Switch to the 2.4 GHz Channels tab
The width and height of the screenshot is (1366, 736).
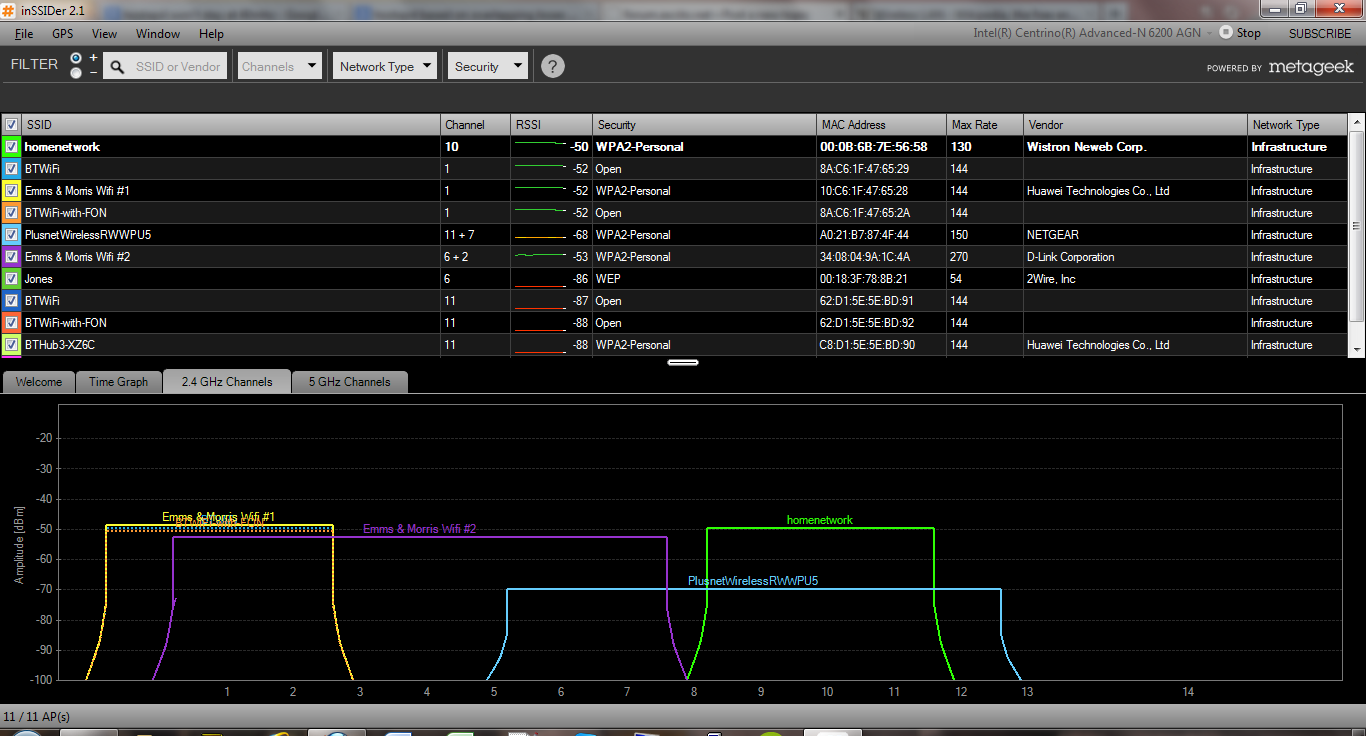click(x=227, y=382)
